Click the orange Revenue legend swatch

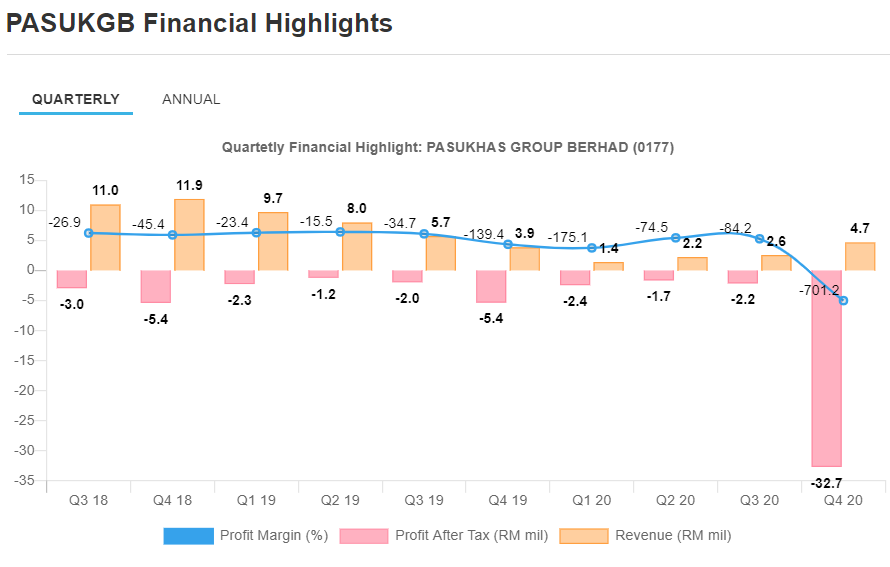[x=584, y=536]
